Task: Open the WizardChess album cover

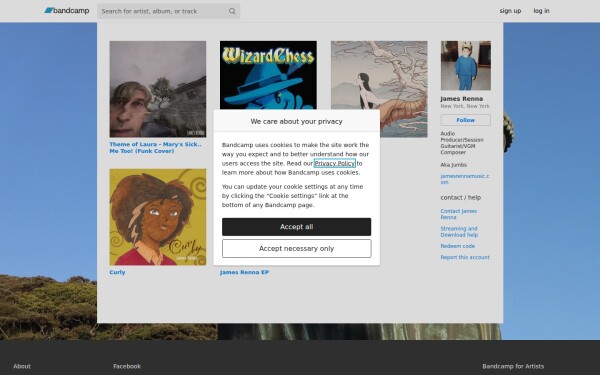Action: [x=268, y=75]
